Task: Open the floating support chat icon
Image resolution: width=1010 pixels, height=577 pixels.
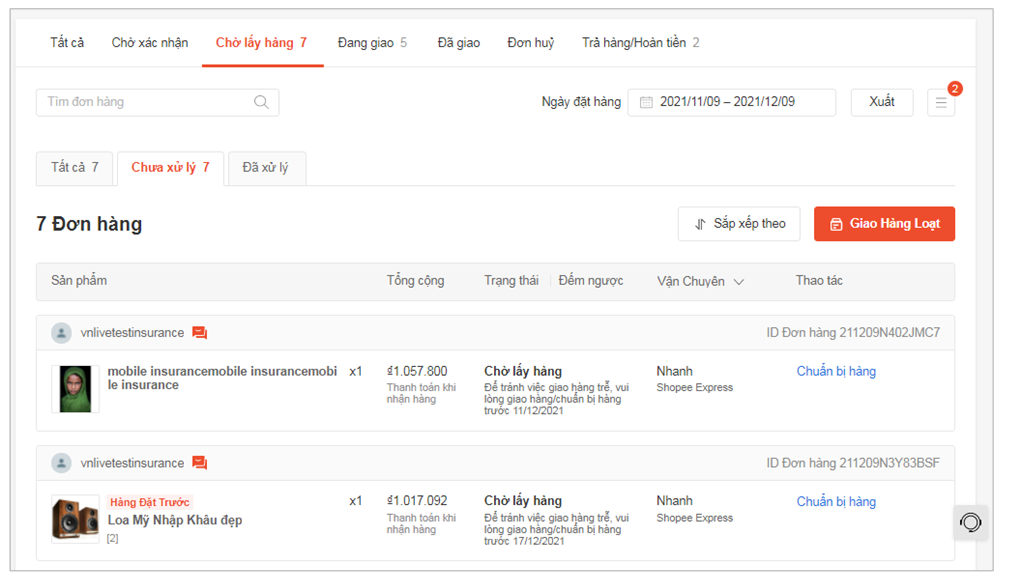Action: [970, 522]
